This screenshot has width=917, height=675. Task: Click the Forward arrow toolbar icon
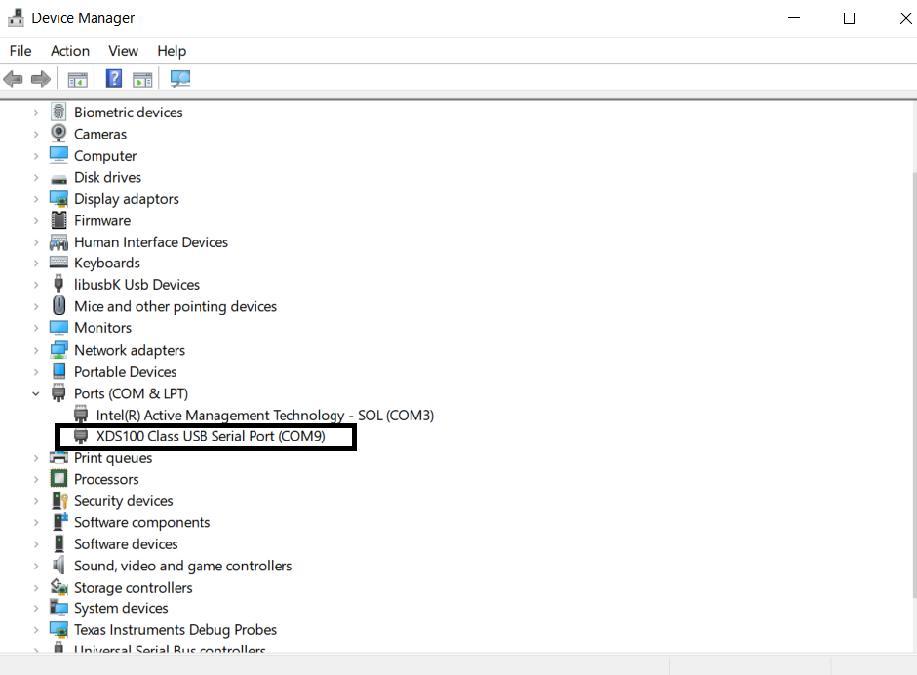[x=40, y=79]
